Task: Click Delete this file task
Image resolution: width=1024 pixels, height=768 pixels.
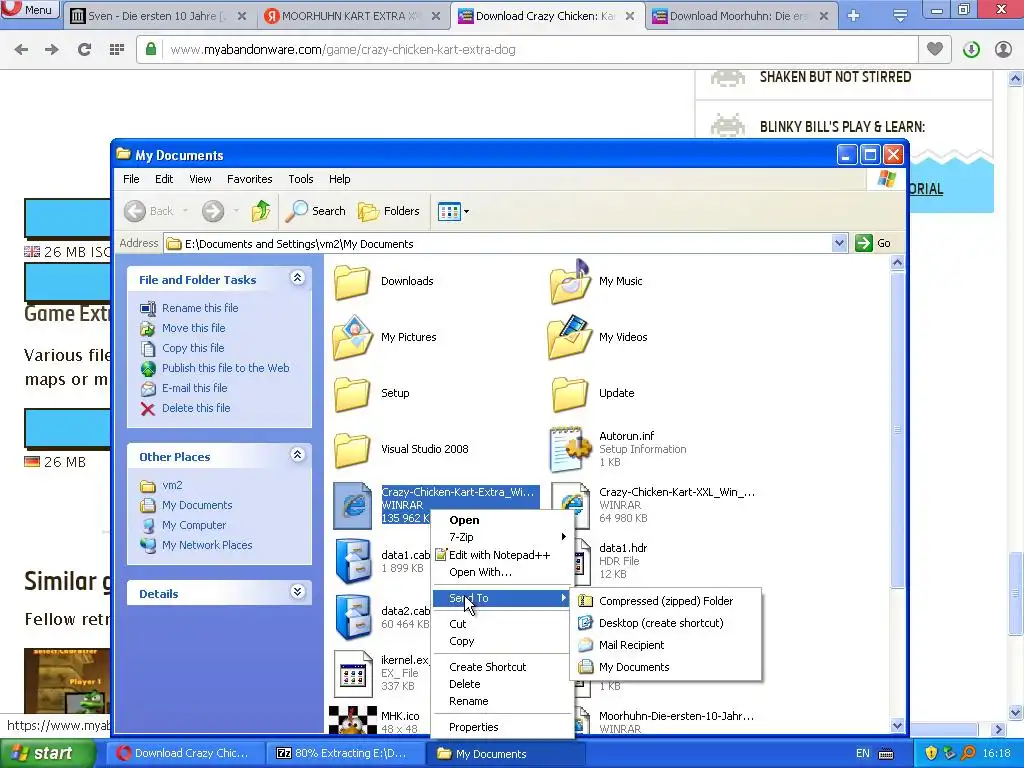Action: pos(196,408)
